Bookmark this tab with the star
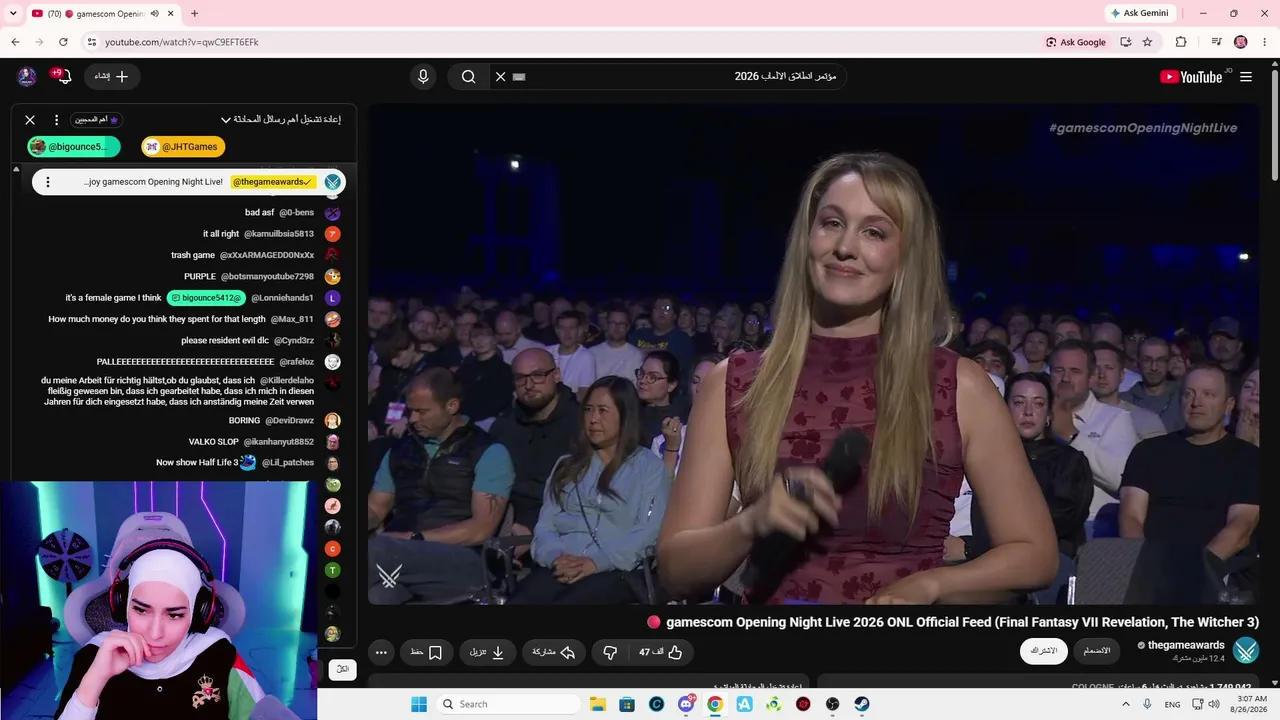The height and width of the screenshot is (720, 1280). (1147, 42)
